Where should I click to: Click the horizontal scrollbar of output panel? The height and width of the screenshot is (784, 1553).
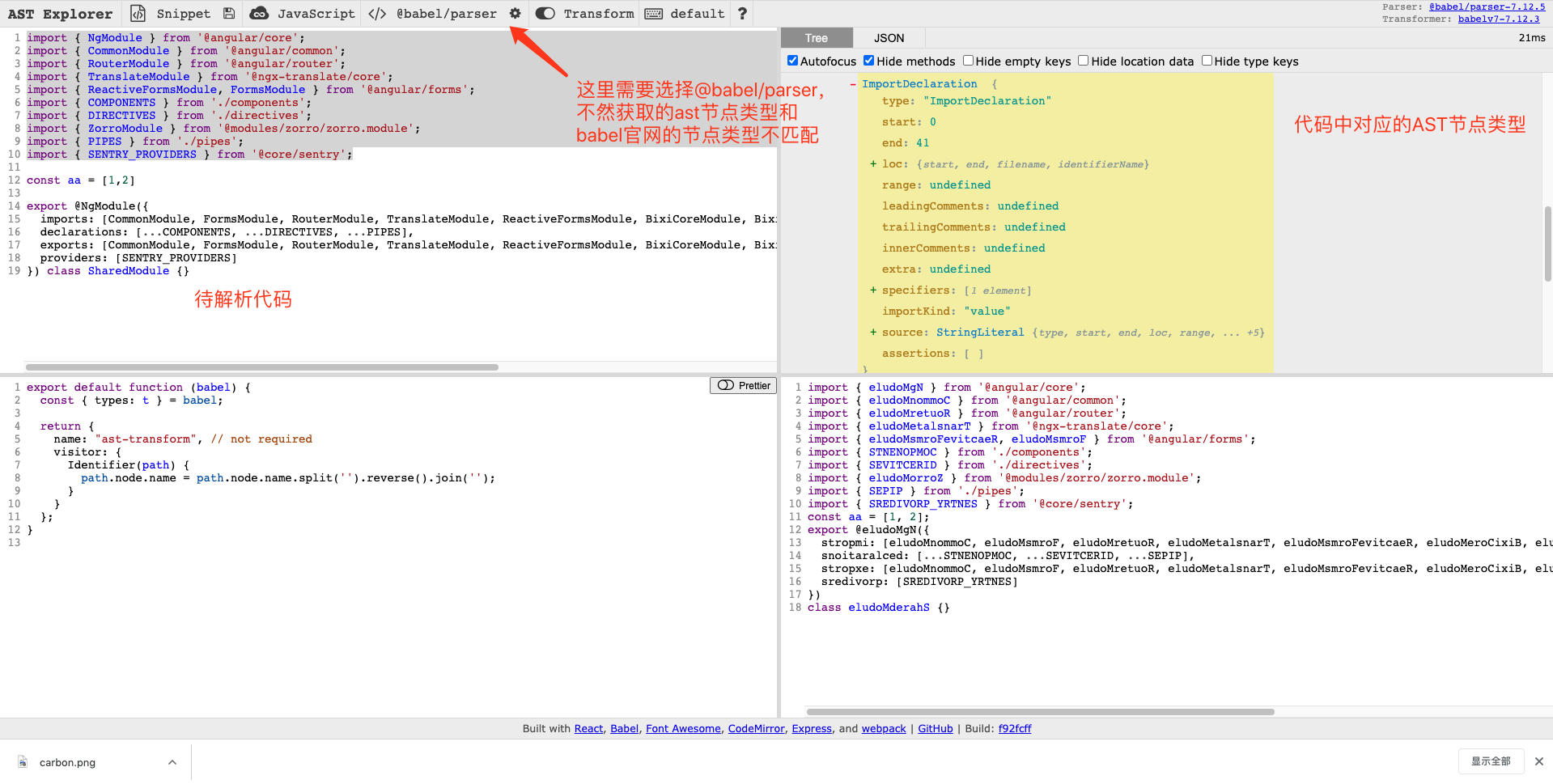[x=1040, y=712]
